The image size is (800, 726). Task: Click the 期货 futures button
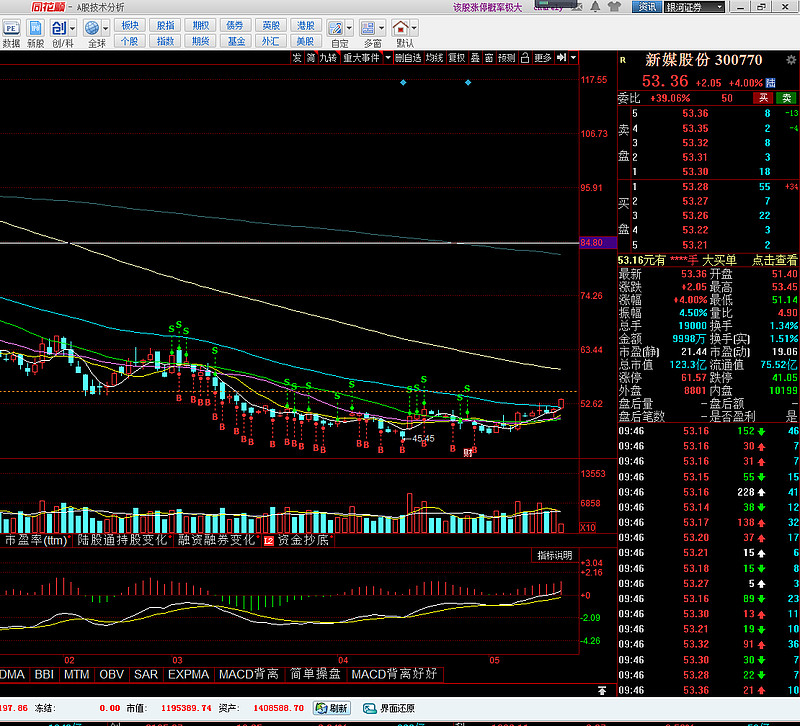click(201, 41)
